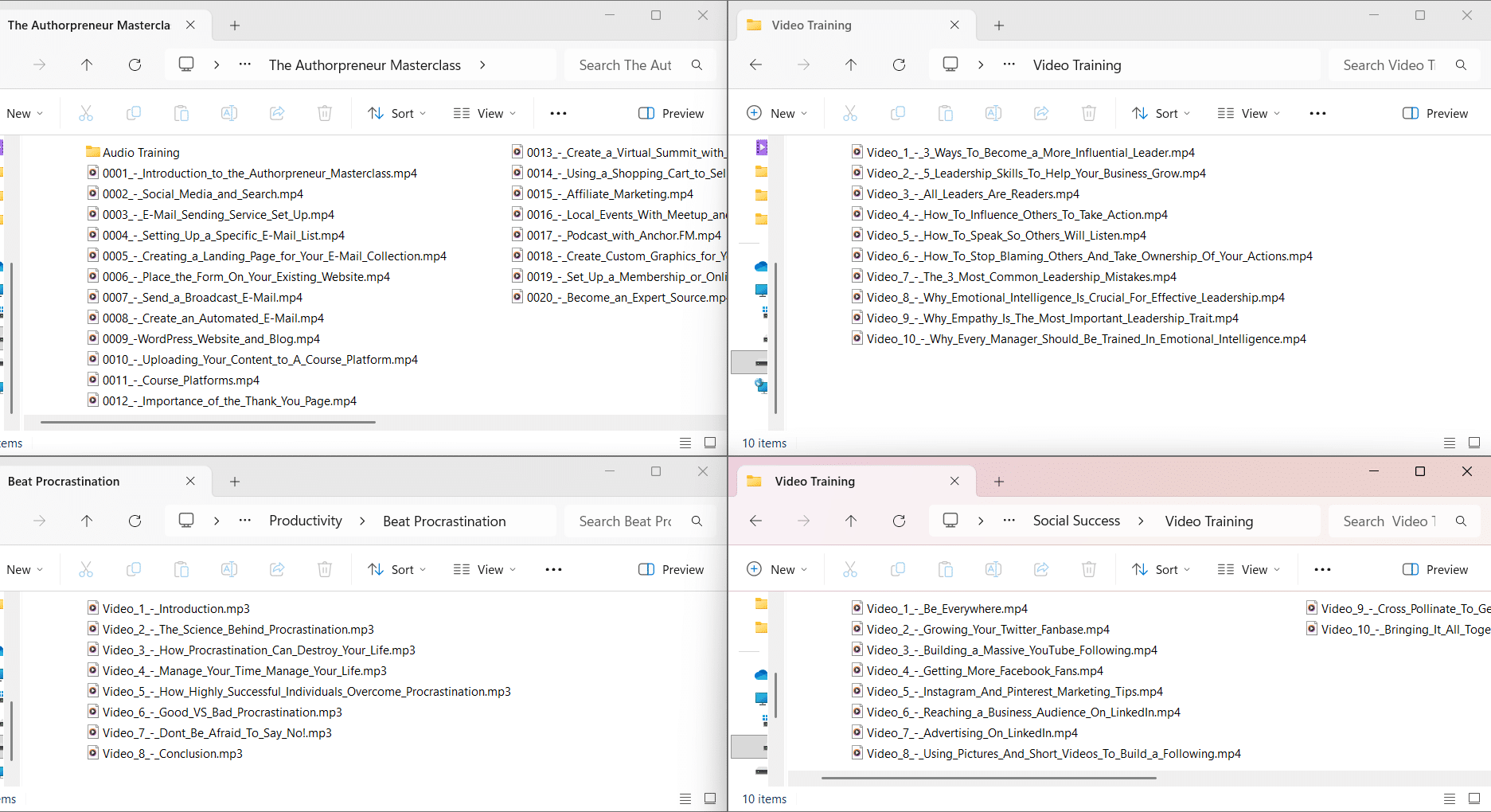
Task: Switch to large thumbnails view in Authorpreneur window
Action: coord(710,443)
